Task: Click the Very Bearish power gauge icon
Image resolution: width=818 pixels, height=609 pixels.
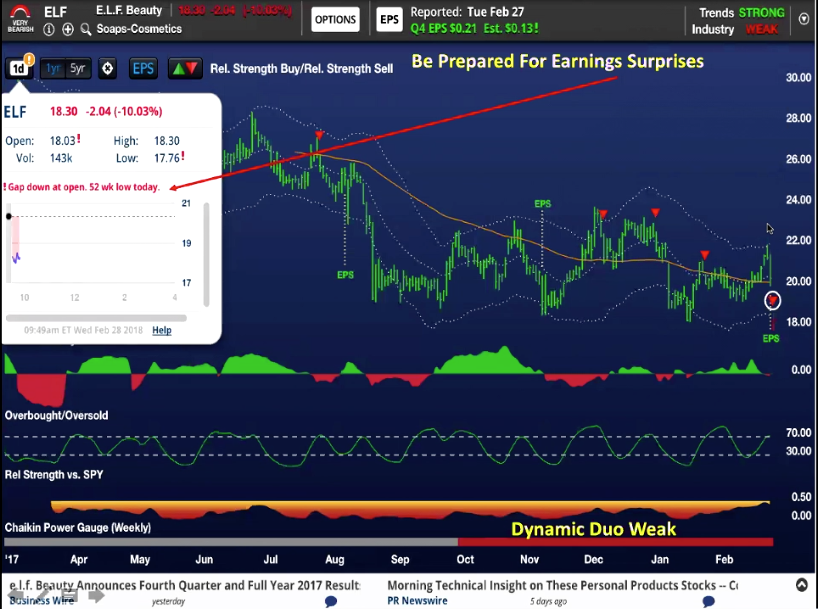Action: pyautogui.click(x=20, y=19)
